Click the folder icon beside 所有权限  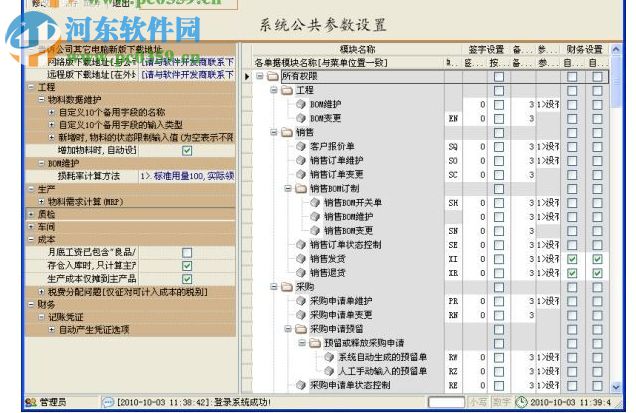coord(273,76)
